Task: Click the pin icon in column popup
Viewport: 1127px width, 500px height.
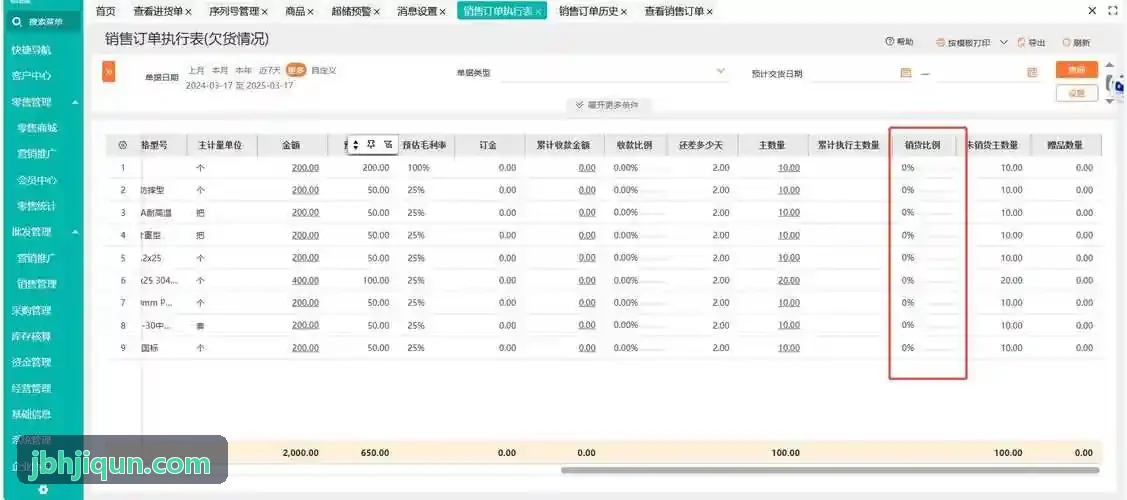Action: tap(372, 144)
